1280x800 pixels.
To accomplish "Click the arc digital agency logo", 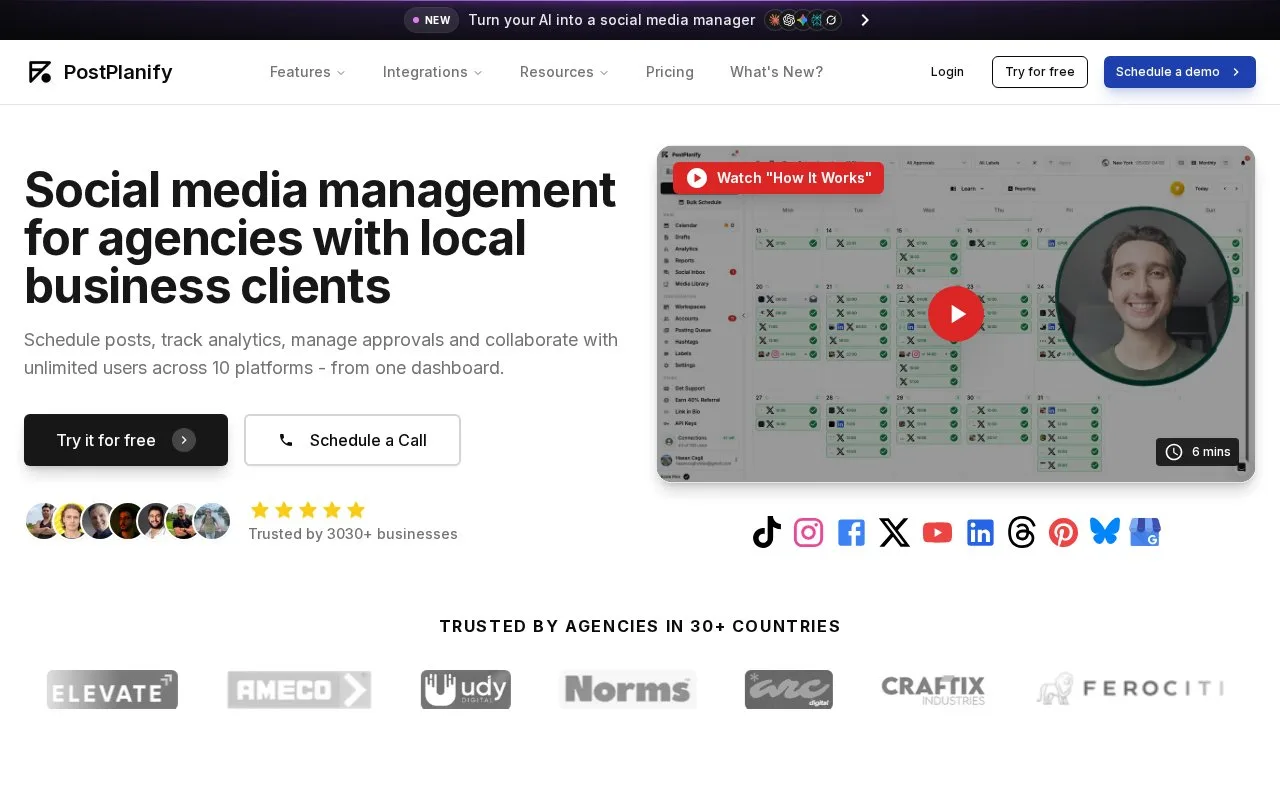I will 789,690.
